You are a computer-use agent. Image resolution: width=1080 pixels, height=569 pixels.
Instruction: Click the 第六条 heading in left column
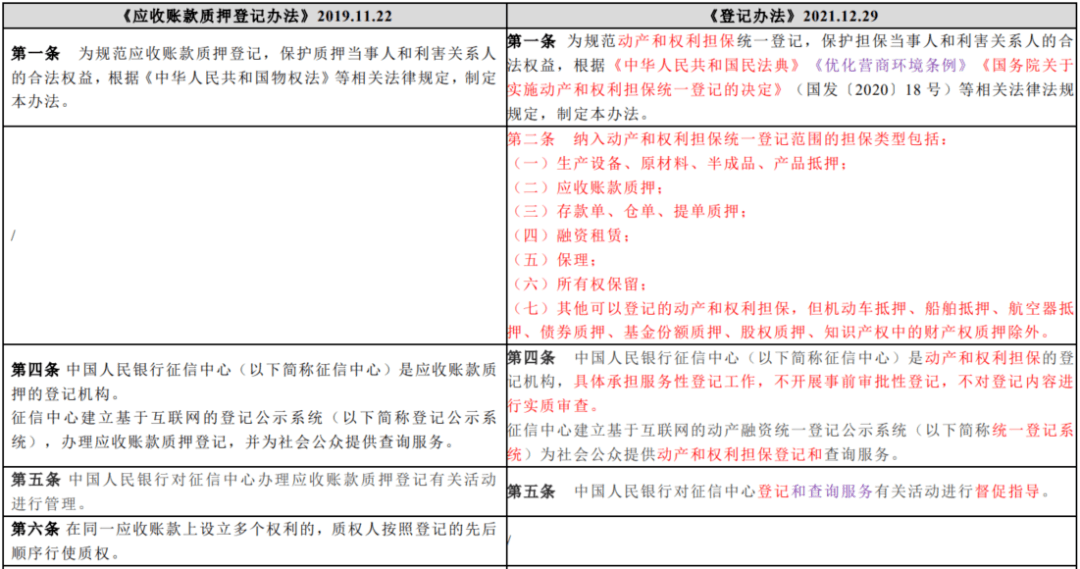[x=34, y=528]
